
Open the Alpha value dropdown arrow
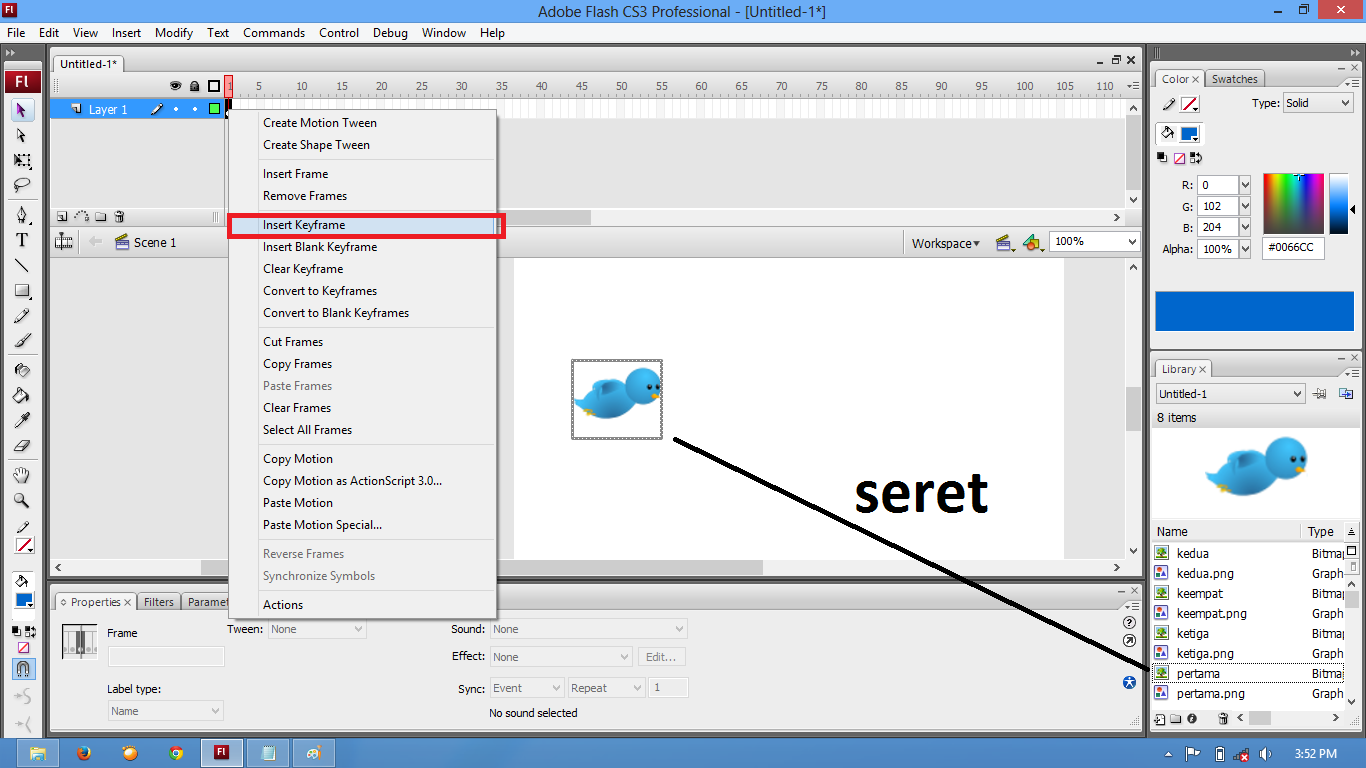coord(1245,249)
